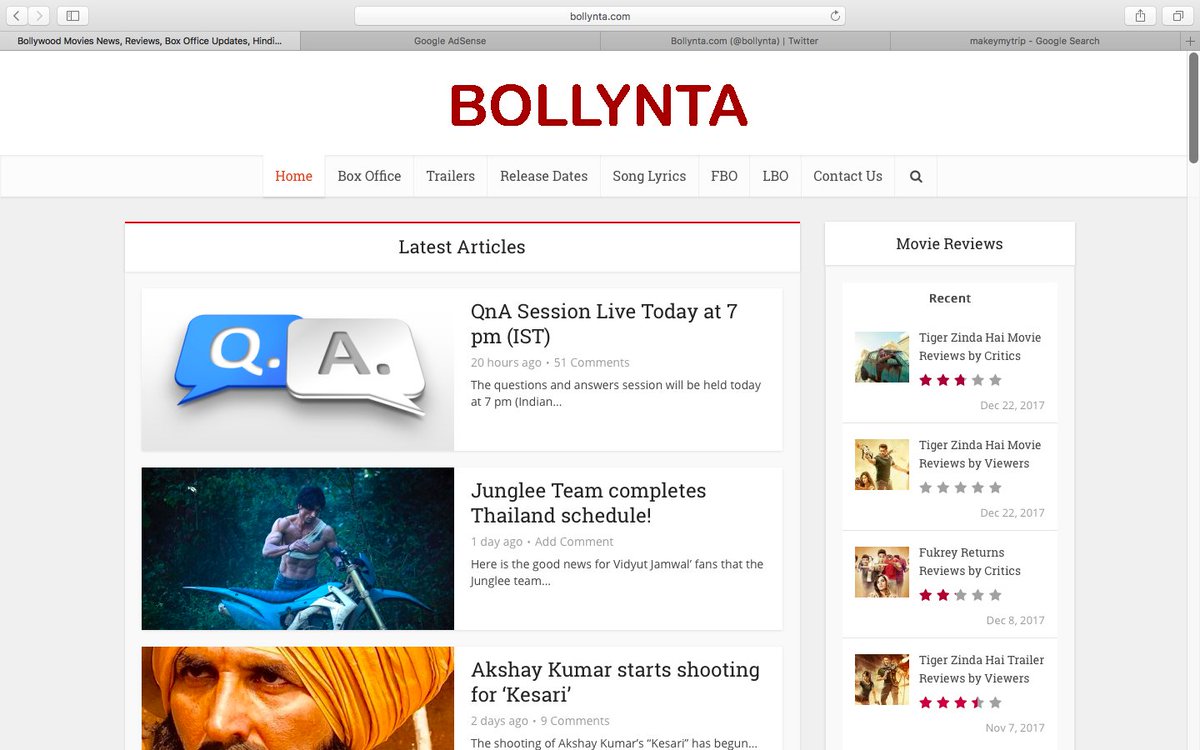Open Junglee Team completes Thailand schedule title
The image size is (1200, 750).
(588, 503)
